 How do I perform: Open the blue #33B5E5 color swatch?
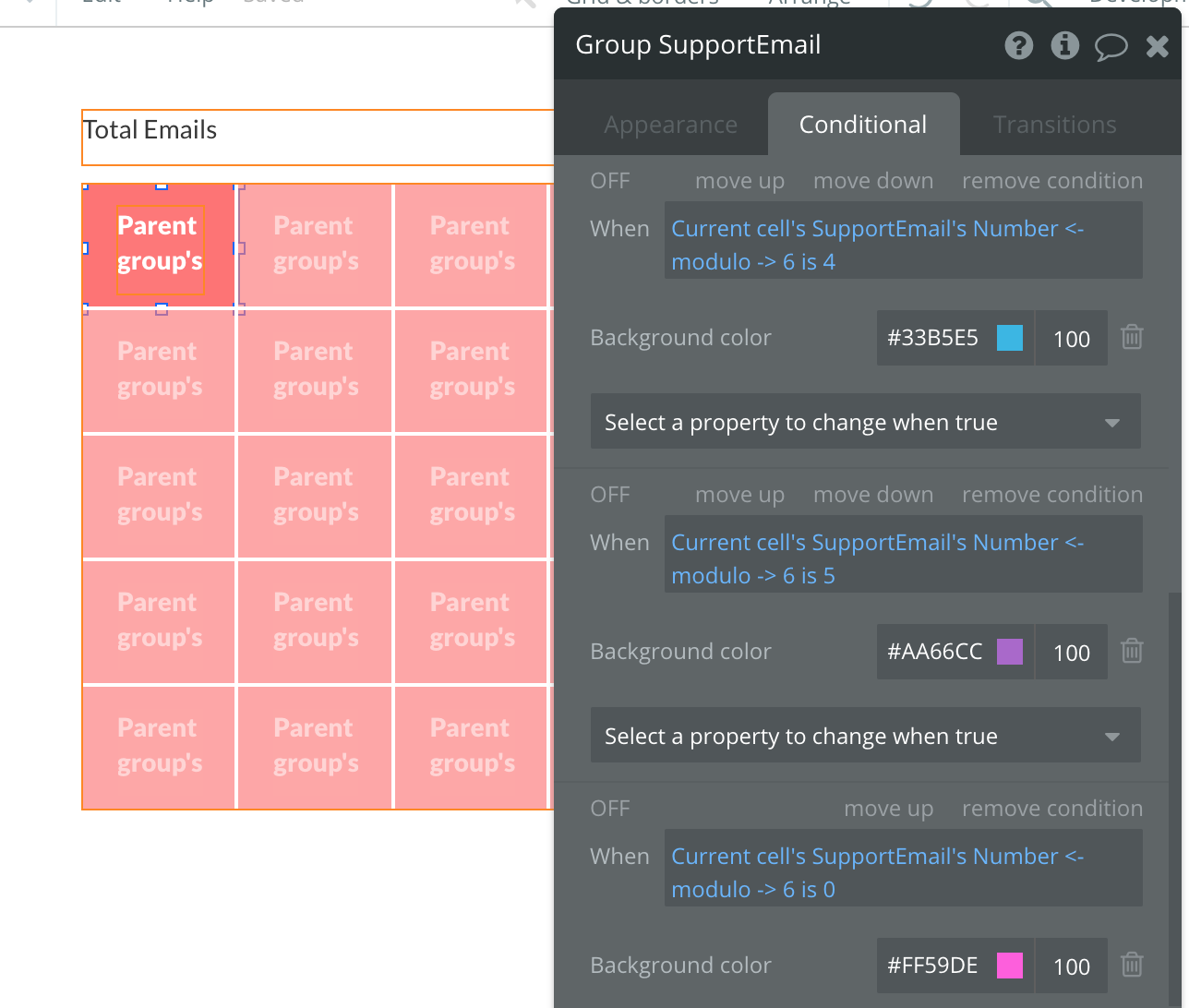pos(1010,338)
